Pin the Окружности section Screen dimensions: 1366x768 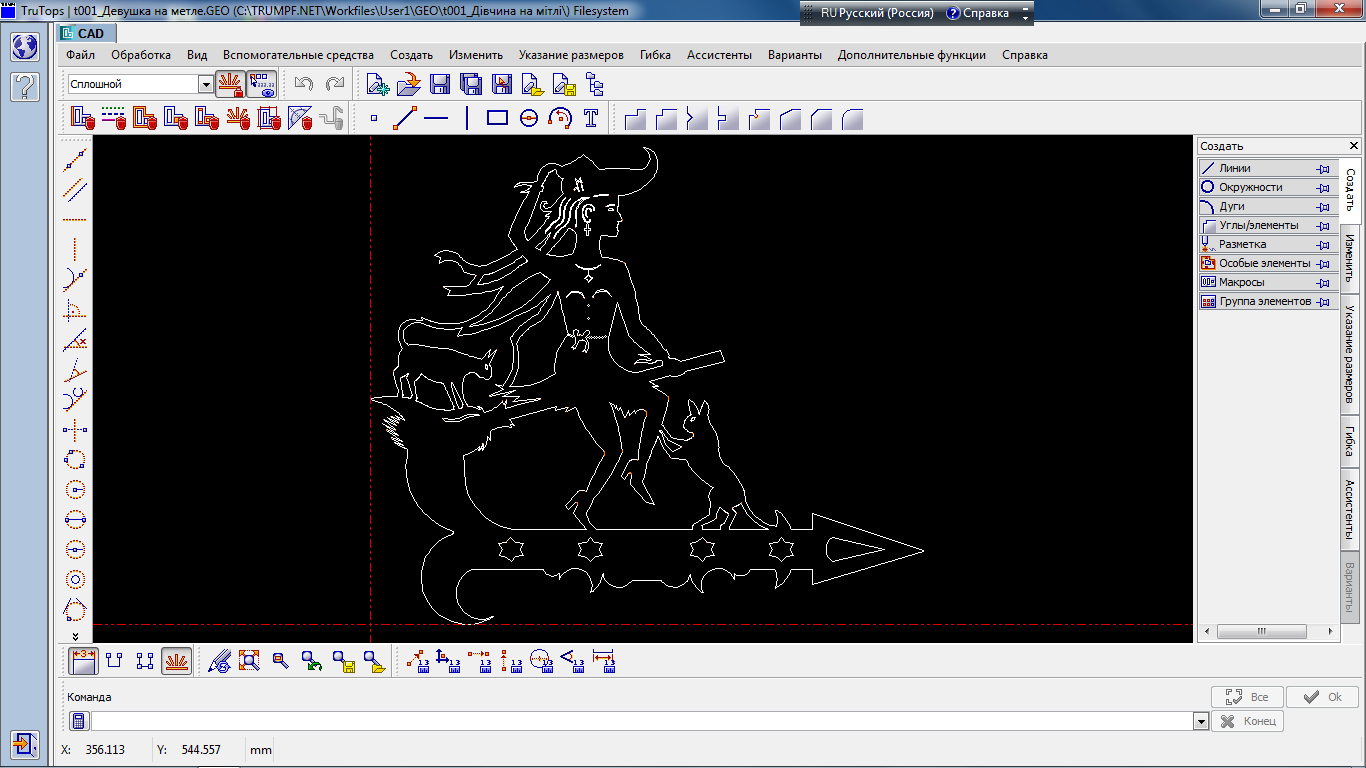(x=1324, y=188)
